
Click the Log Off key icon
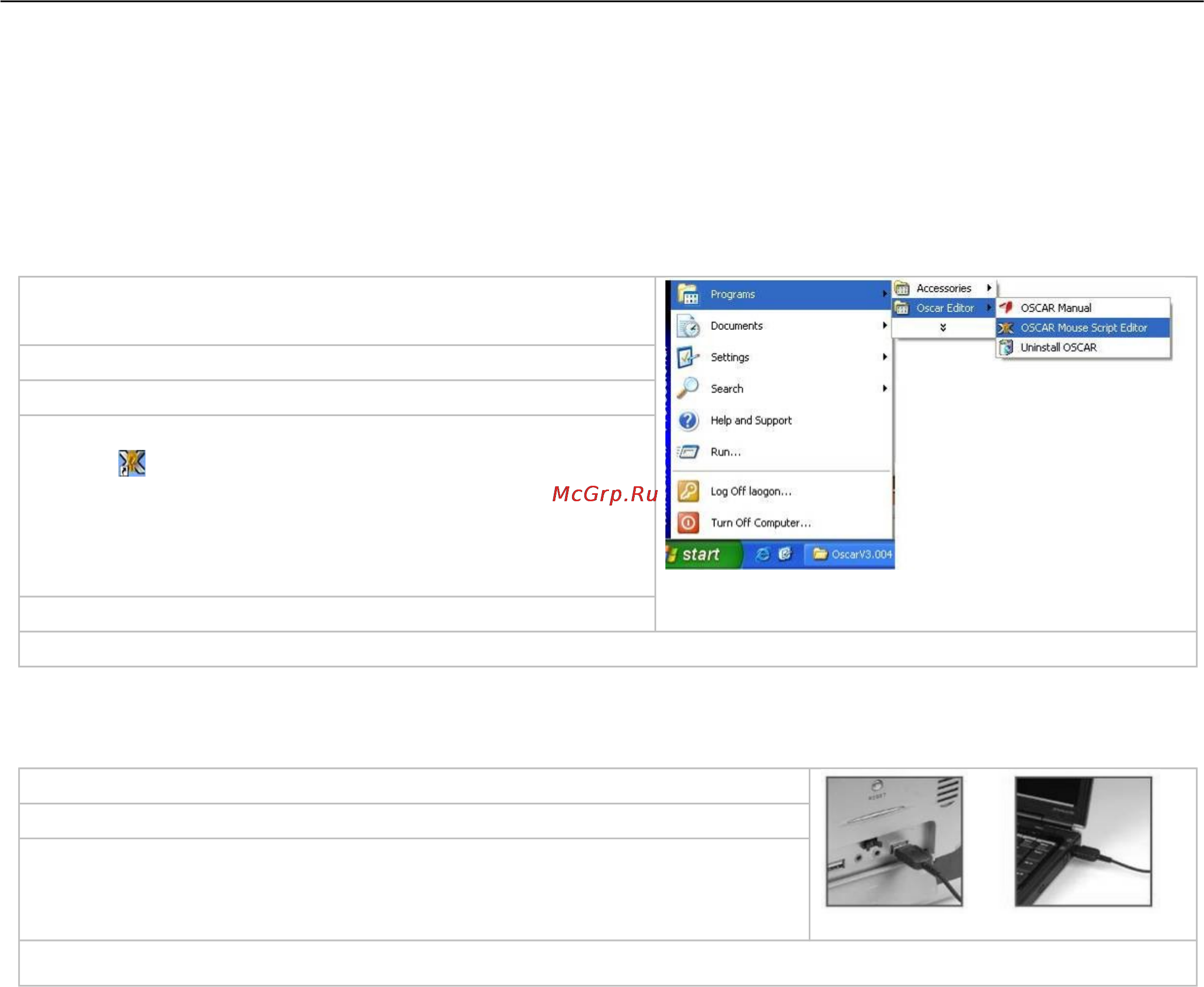(688, 491)
